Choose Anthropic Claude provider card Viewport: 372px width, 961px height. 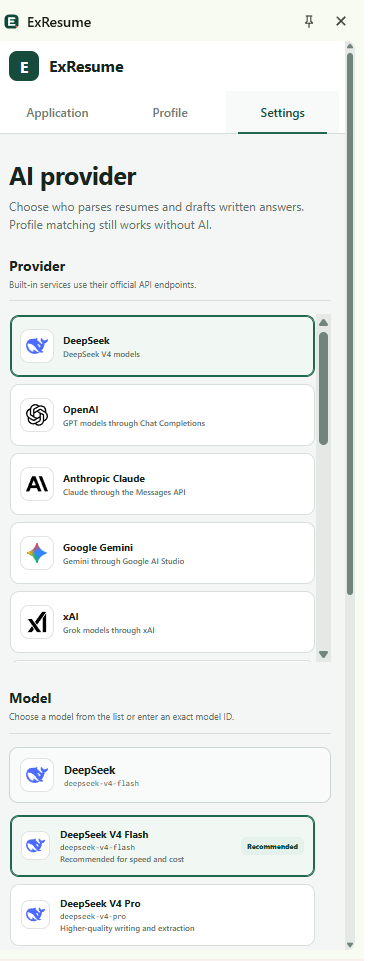162,484
